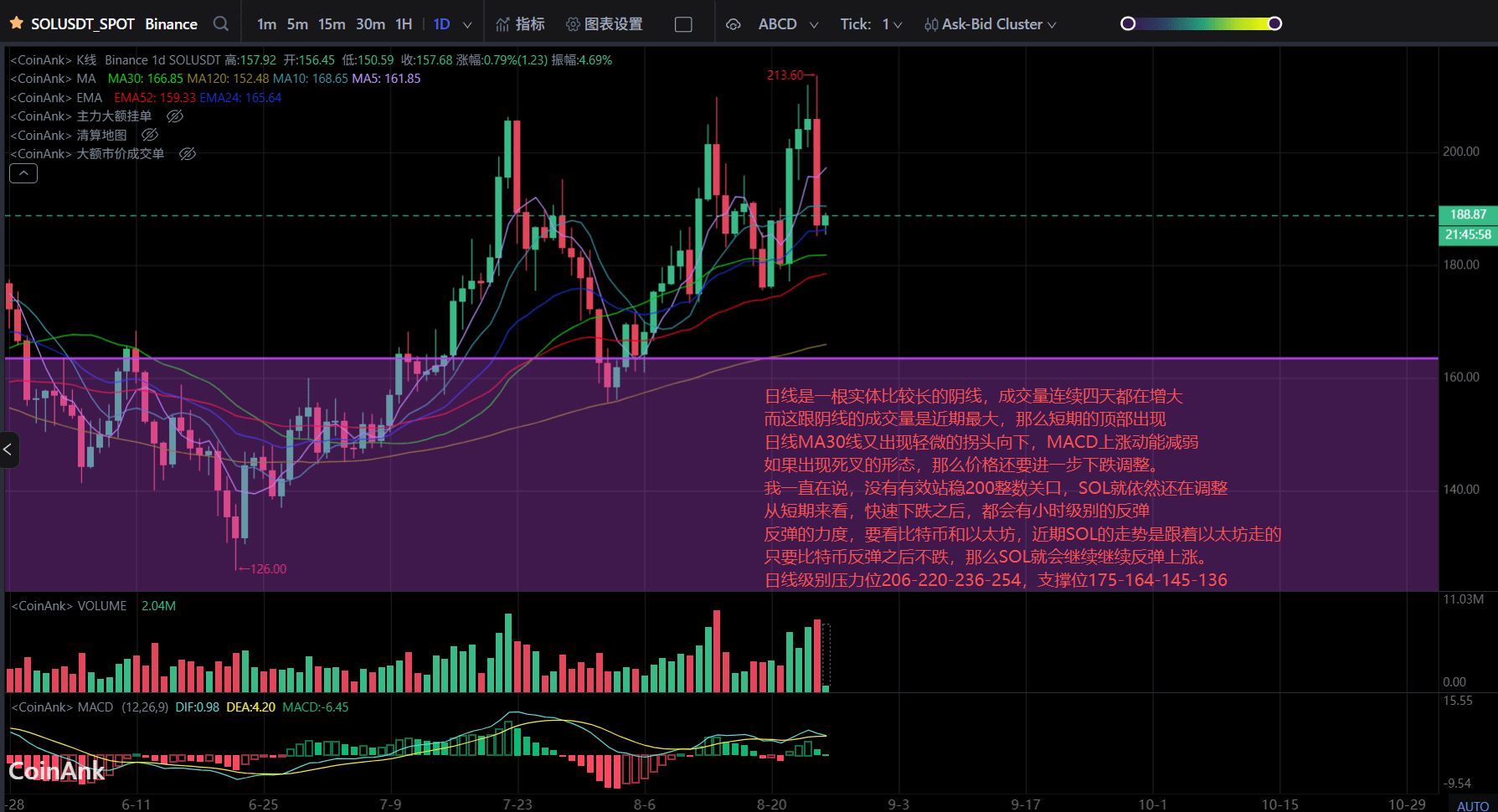Select the 30m timeframe
Viewport: 1498px width, 812px height.
(x=370, y=24)
